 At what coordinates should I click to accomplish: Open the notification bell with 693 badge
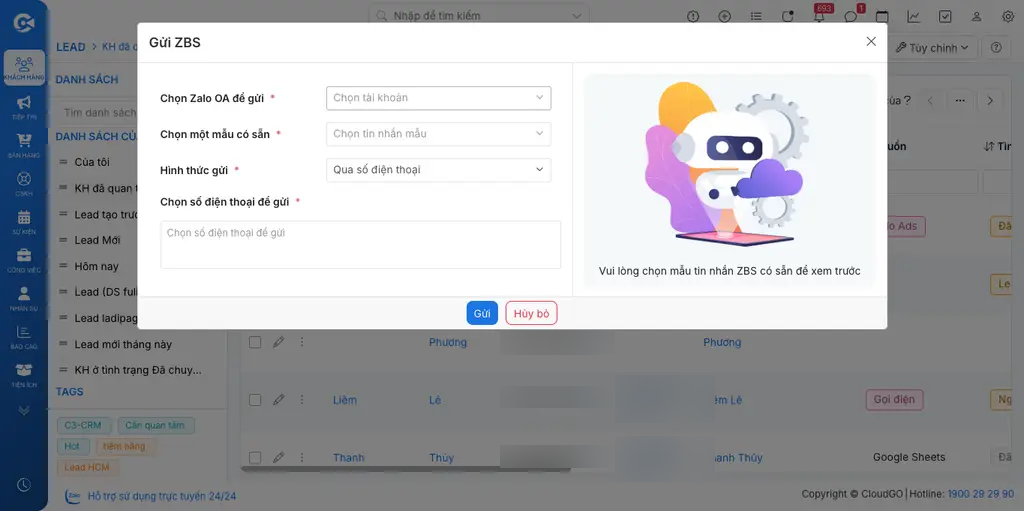(819, 16)
